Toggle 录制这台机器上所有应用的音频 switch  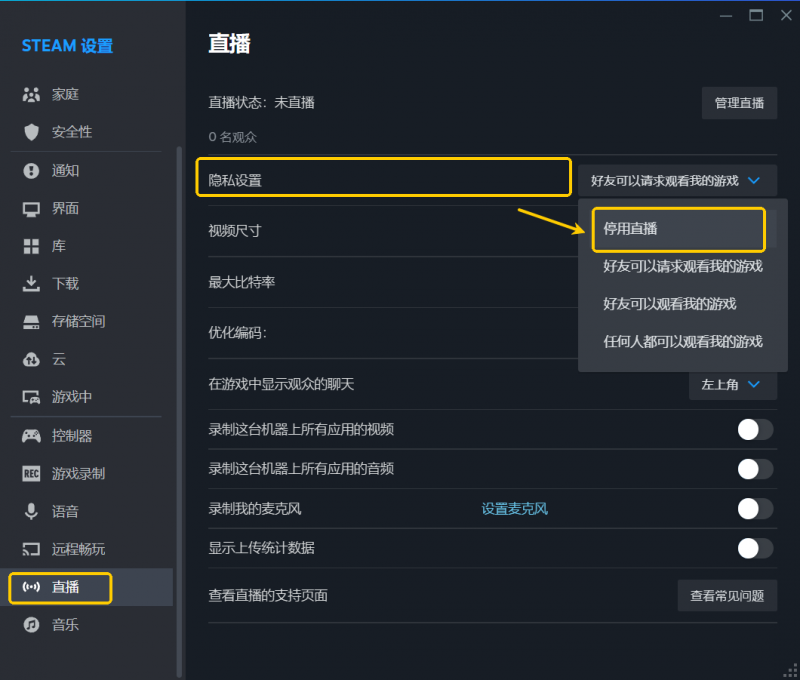click(755, 469)
